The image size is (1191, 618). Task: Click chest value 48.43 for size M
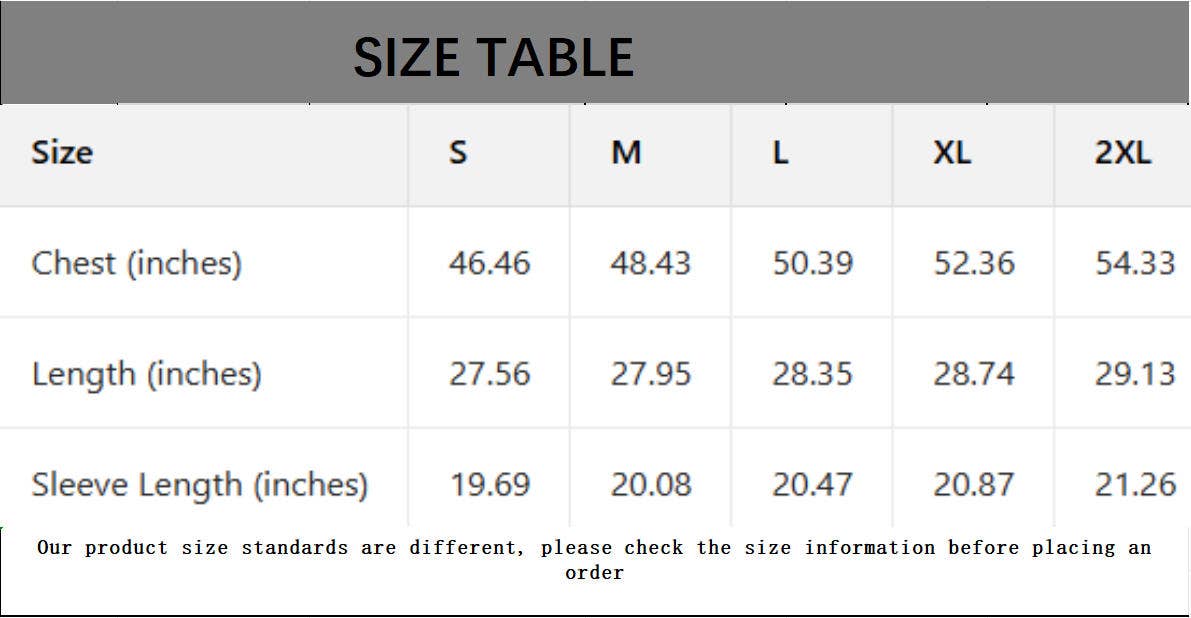tap(651, 263)
